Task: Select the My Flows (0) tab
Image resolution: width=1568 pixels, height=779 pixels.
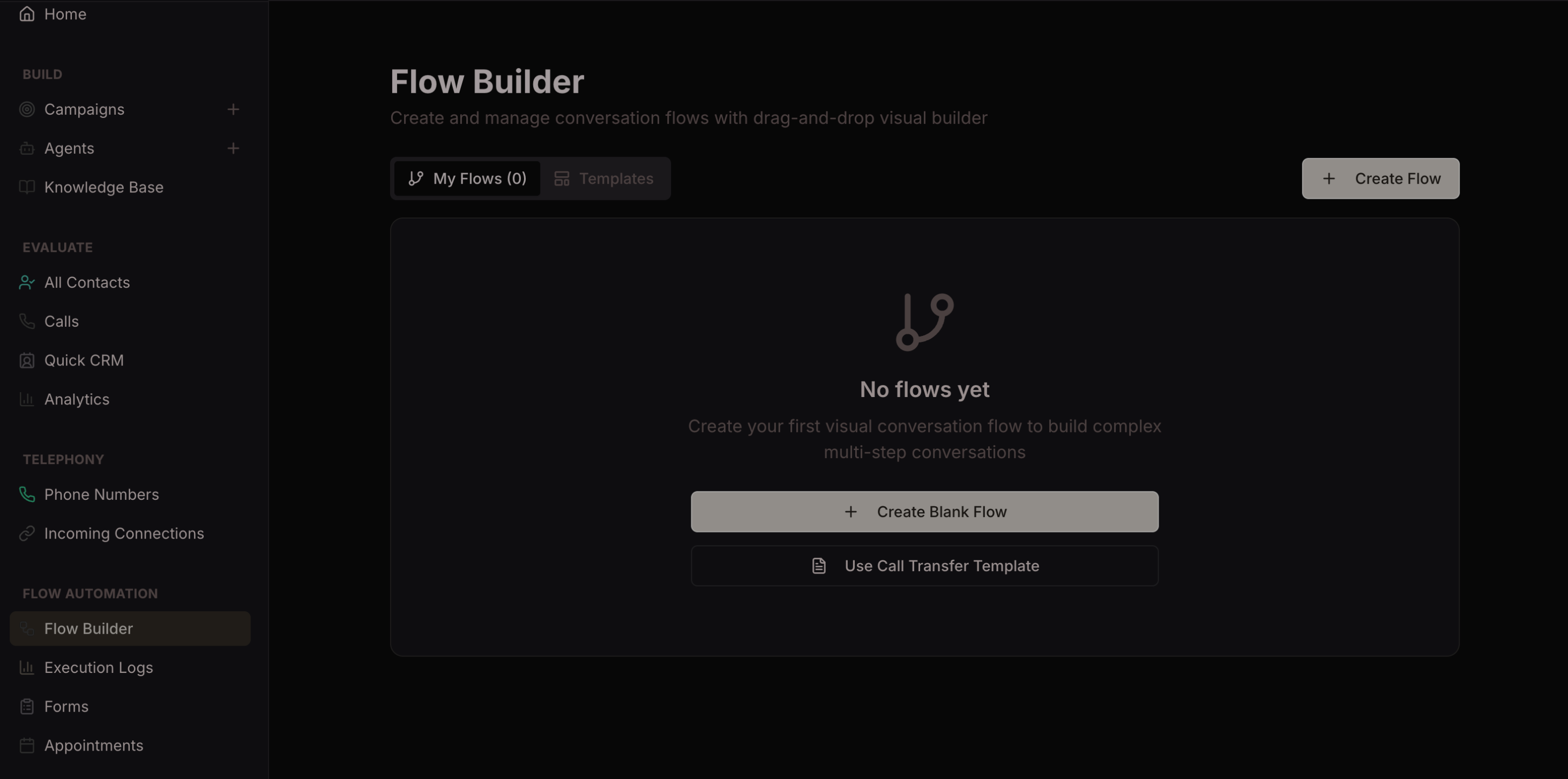Action: pyautogui.click(x=467, y=179)
